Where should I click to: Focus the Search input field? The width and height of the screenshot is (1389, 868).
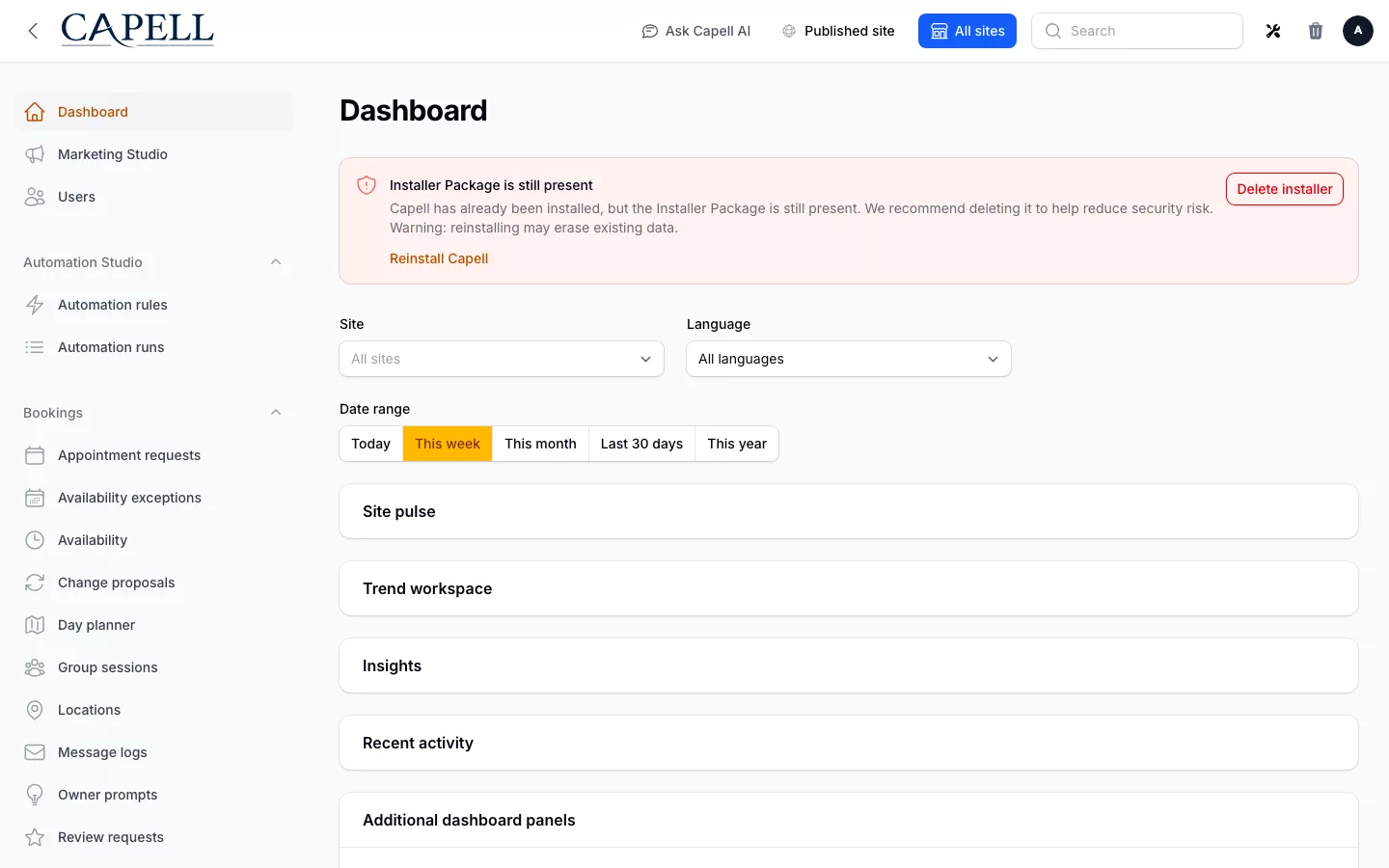tap(1137, 31)
